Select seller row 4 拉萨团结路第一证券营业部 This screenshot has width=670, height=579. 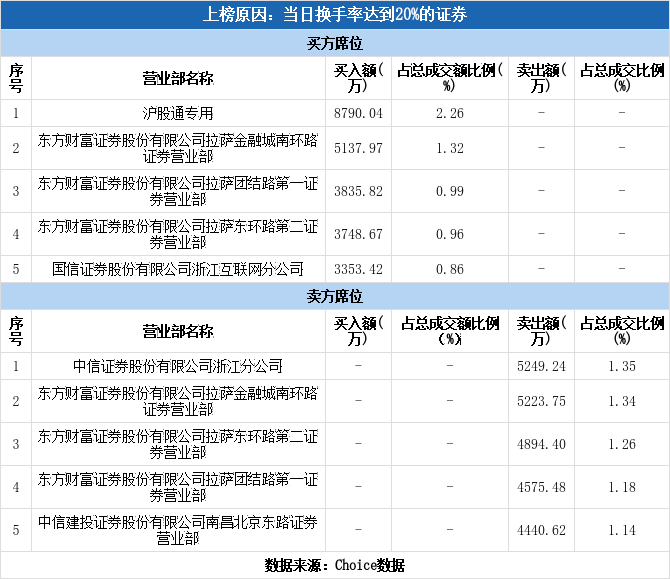click(x=178, y=487)
